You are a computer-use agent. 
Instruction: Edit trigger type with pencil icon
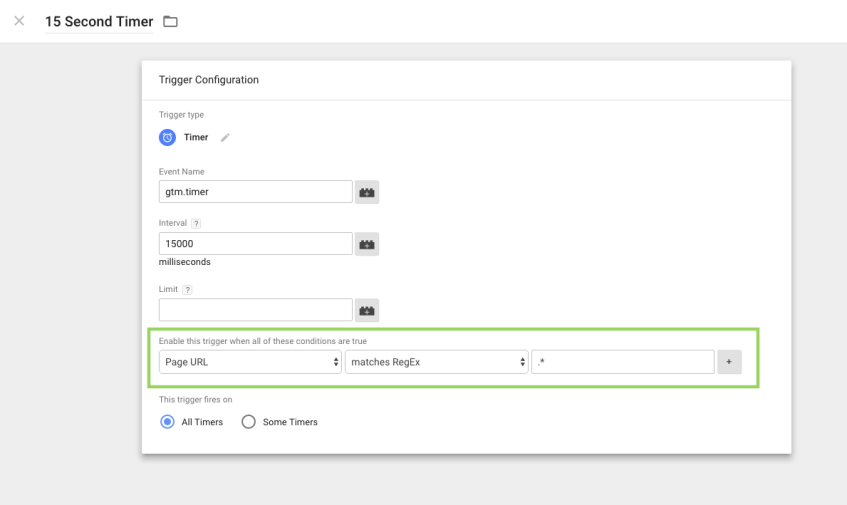(225, 138)
